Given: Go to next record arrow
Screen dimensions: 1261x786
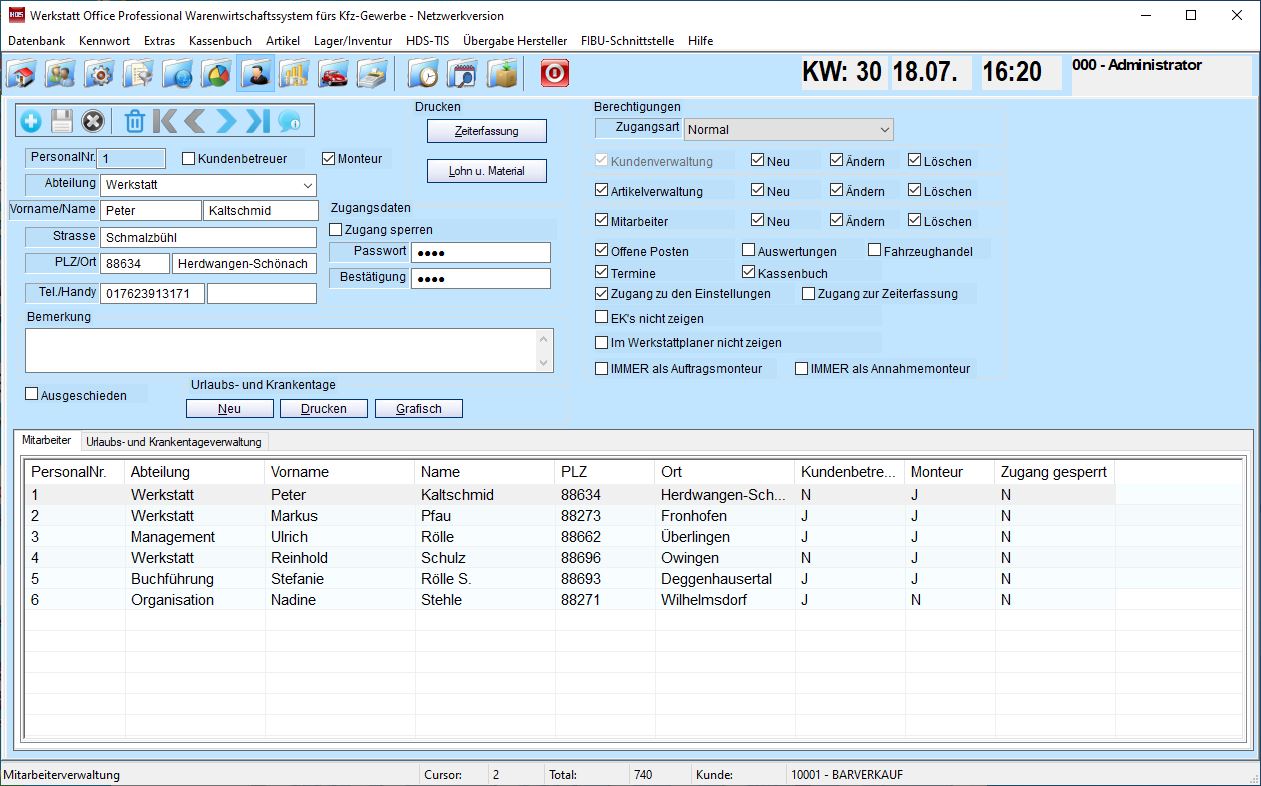Looking at the screenshot, I should tap(226, 121).
